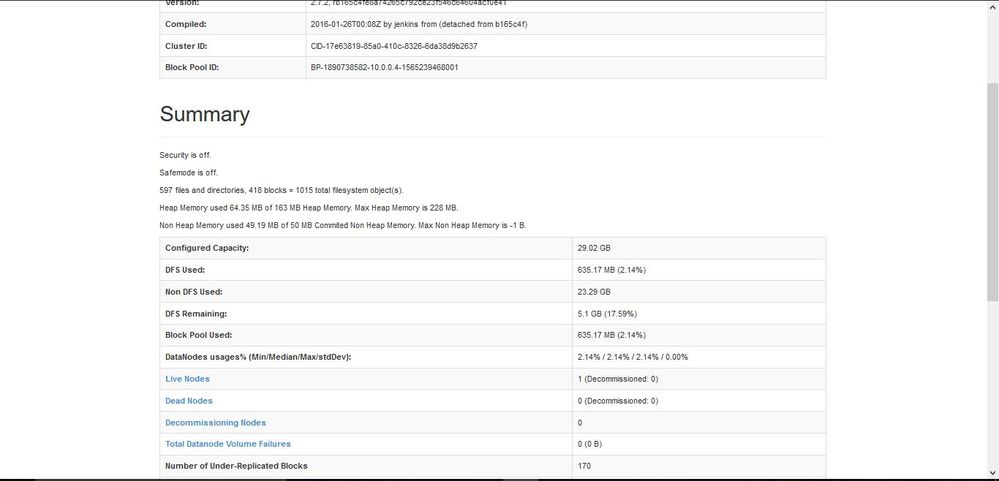
Task: Open Total Datanode Volume Failures link
Action: pyautogui.click(x=227, y=444)
